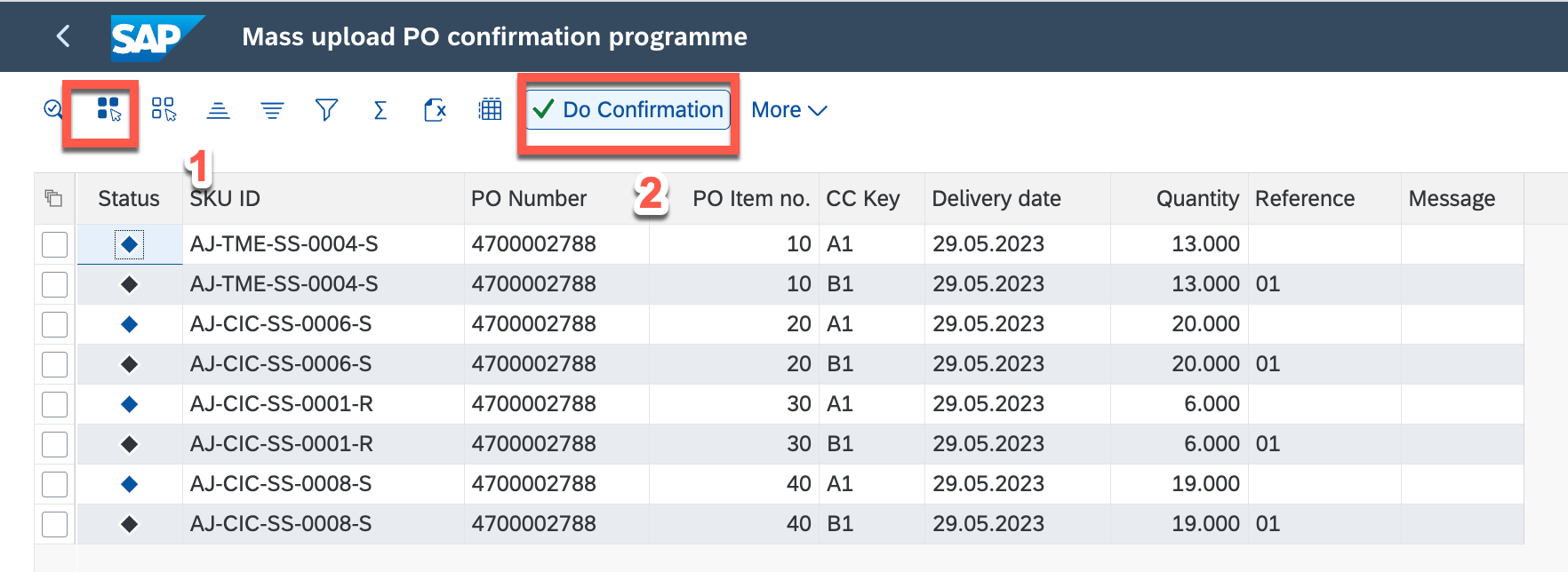This screenshot has height=572, width=1568.
Task: Tick the checkbox for the first AJ-TME-SS-0004-S row
Action: (x=55, y=244)
